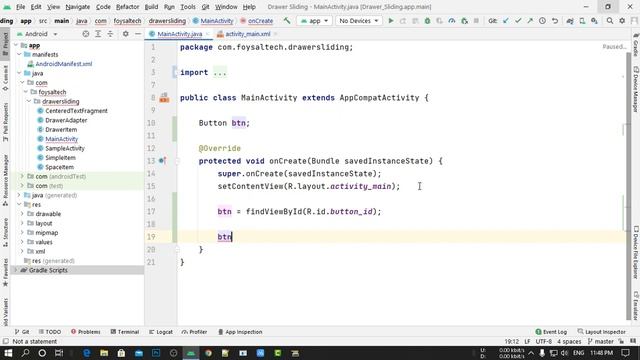Click the onCreate breadcrumb
Viewport: 640px width, 360px height.
point(260,21)
